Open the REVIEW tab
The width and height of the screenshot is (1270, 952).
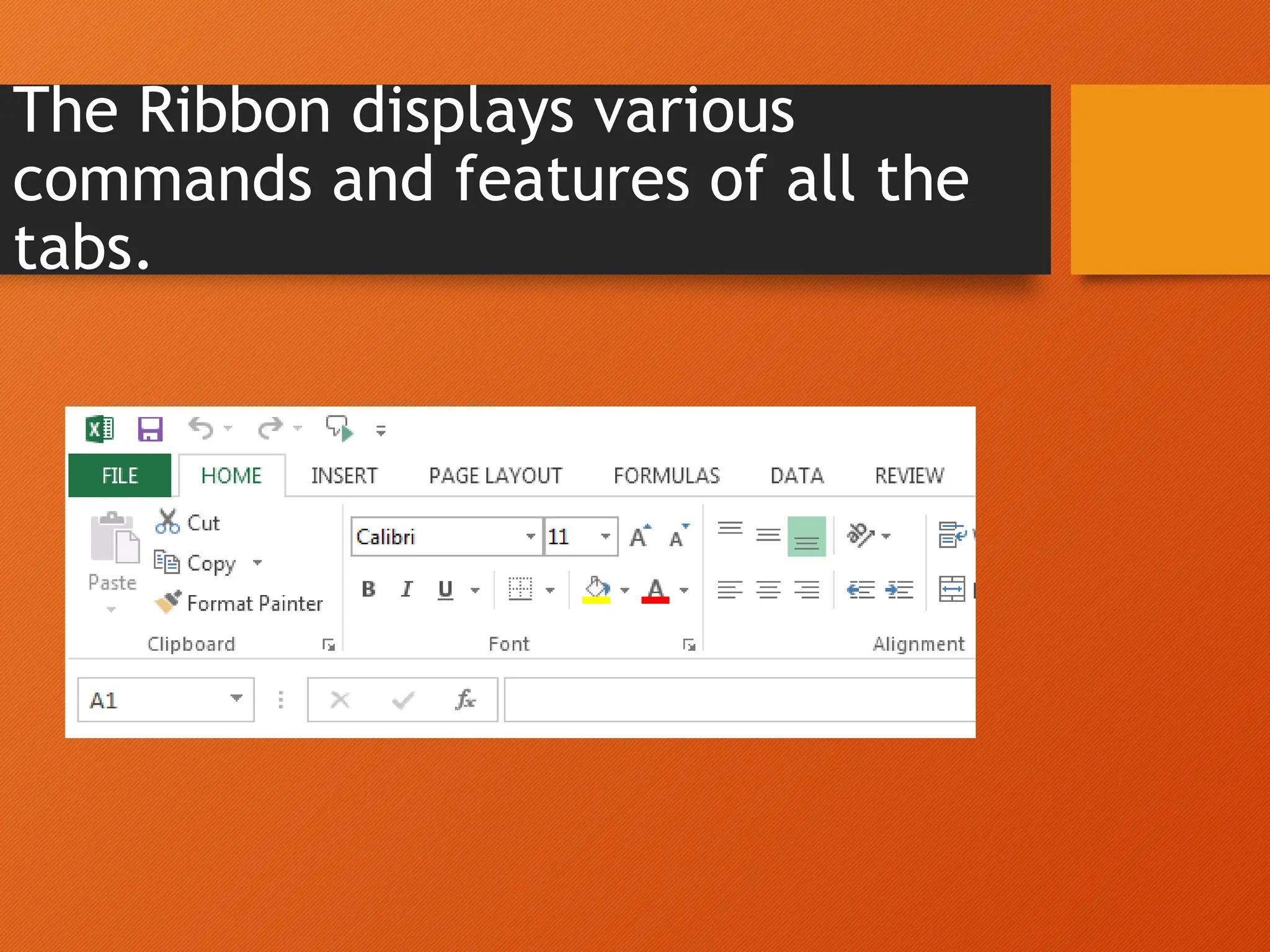click(x=910, y=475)
